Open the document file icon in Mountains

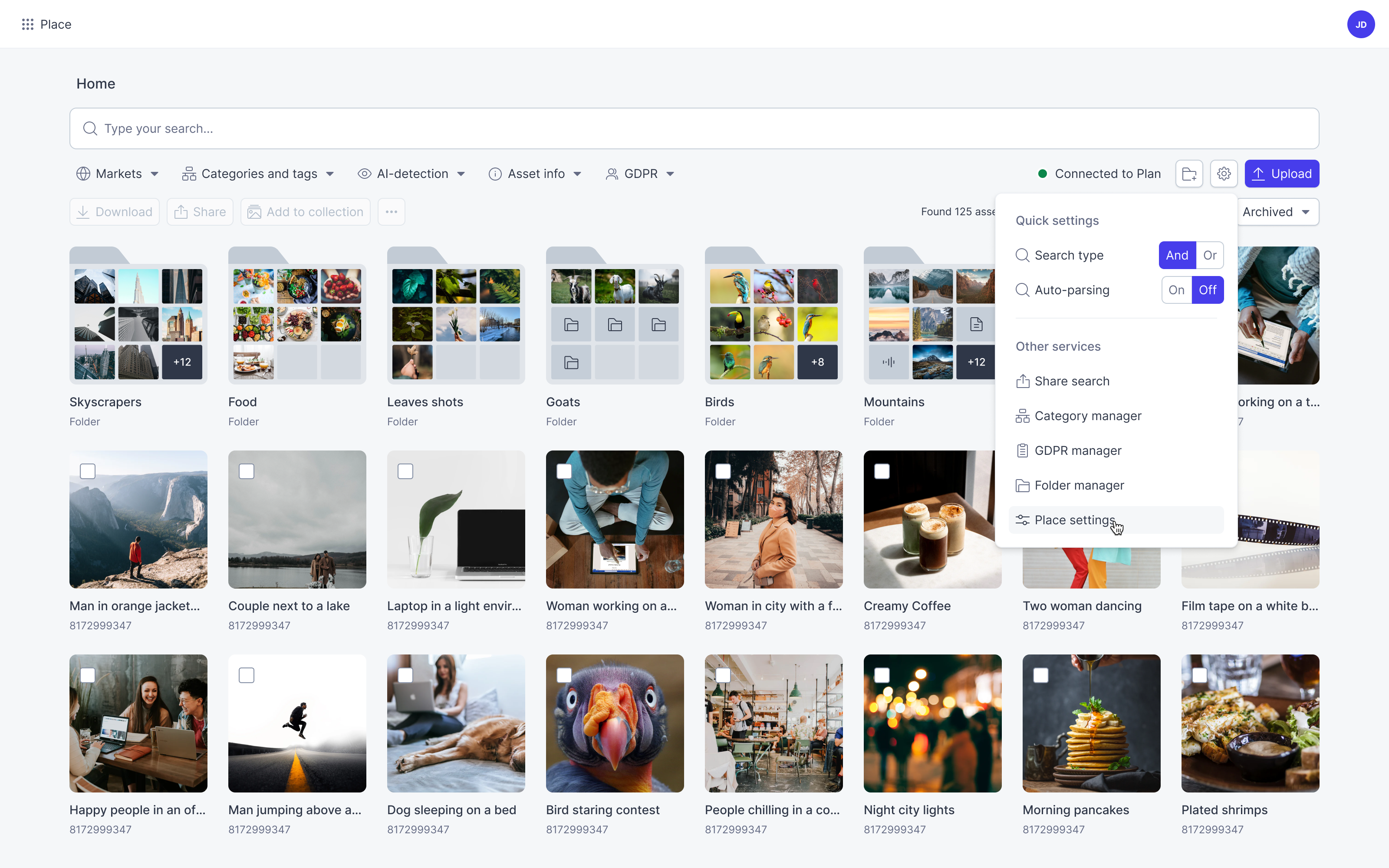pos(976,324)
